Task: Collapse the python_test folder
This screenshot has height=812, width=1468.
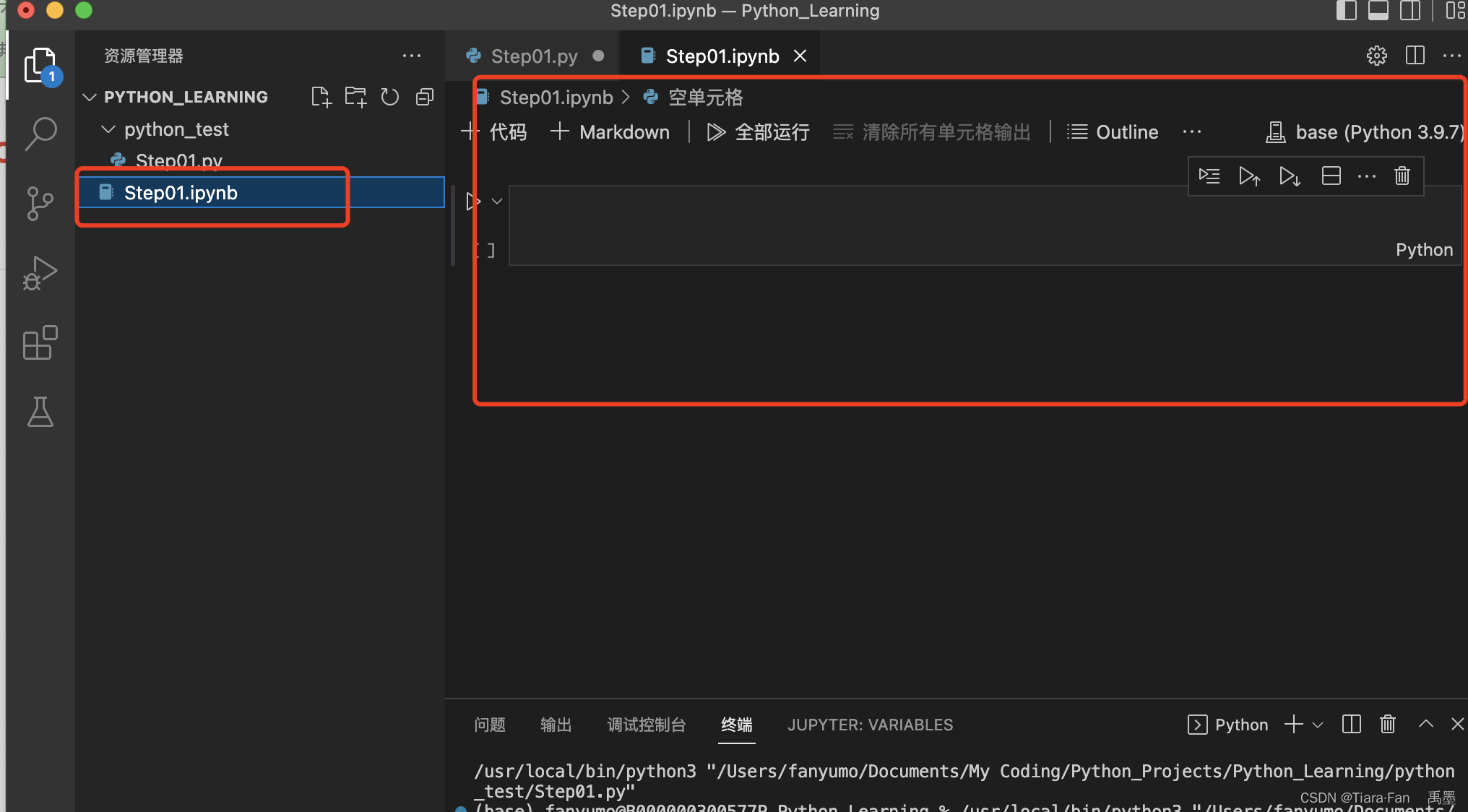Action: [108, 129]
